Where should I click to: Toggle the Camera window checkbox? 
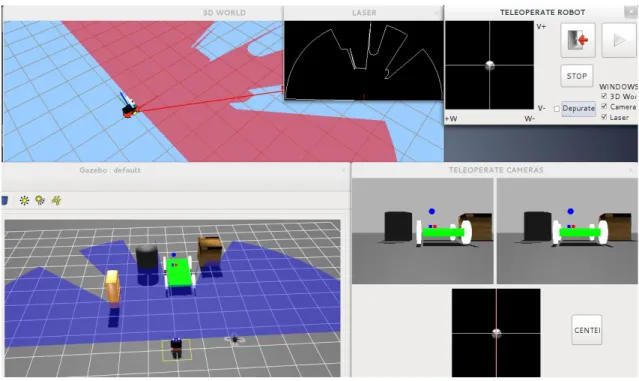604,106
